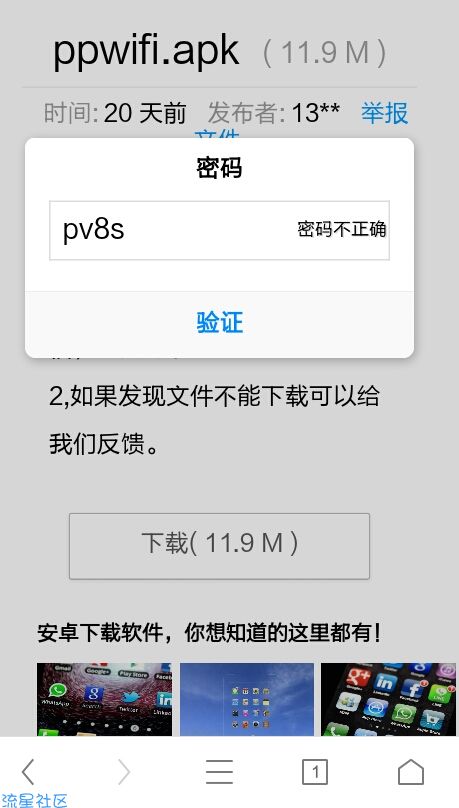Click the 密码不正确 error message
The height and width of the screenshot is (808, 459).
tap(342, 230)
